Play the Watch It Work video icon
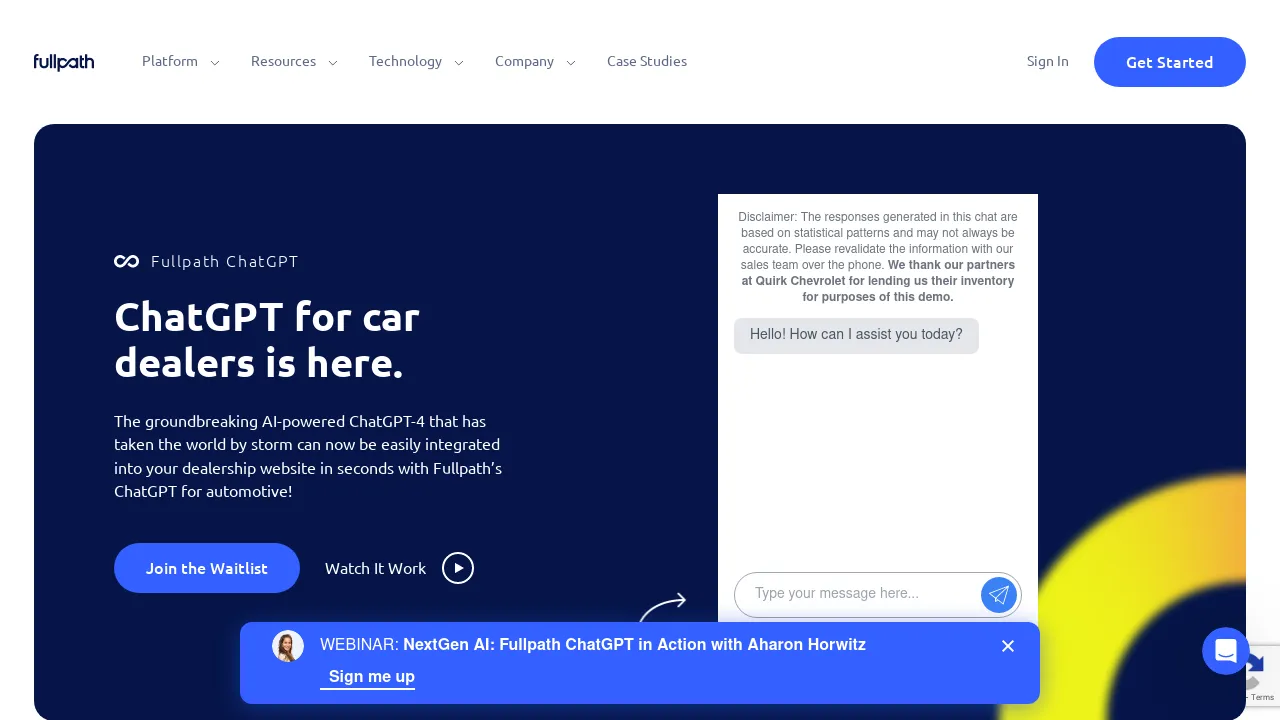The image size is (1280, 720). pyautogui.click(x=458, y=568)
